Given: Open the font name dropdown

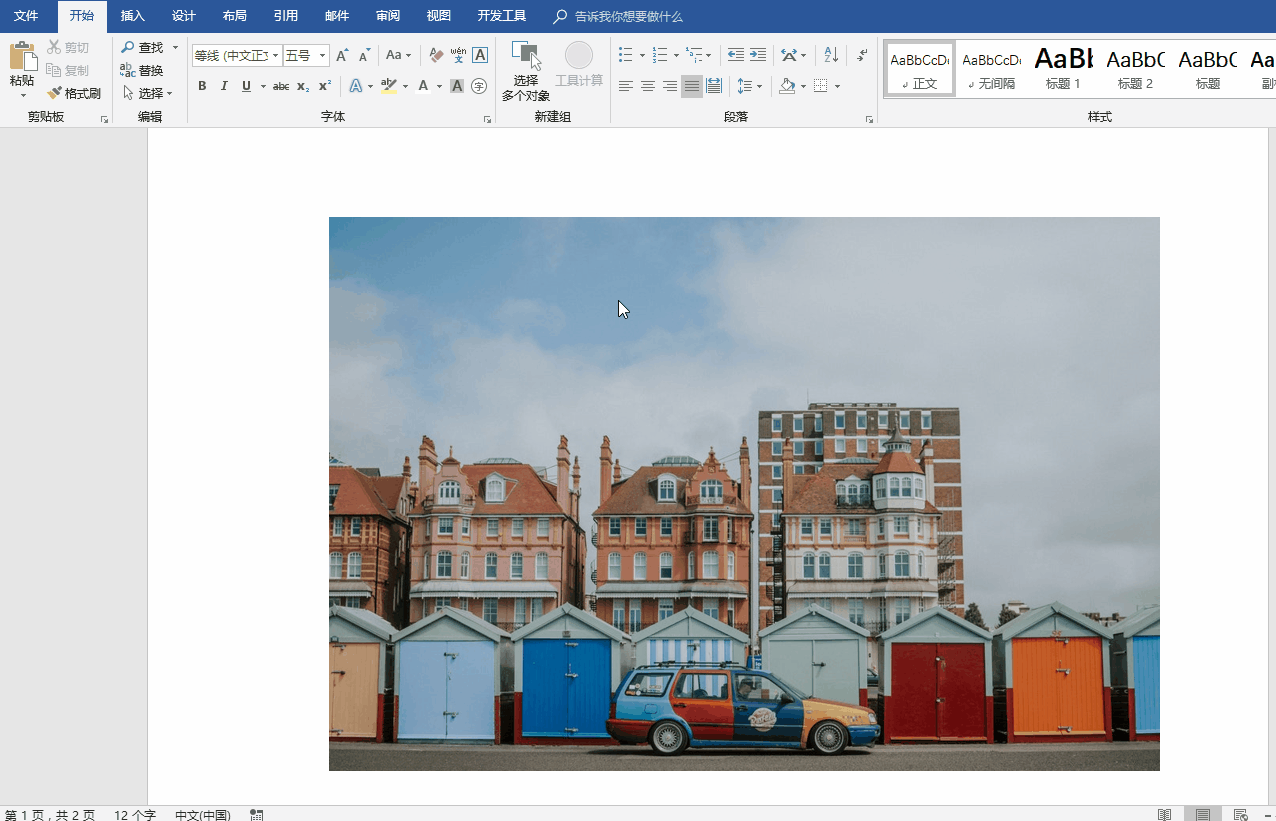Looking at the screenshot, I should 275,56.
